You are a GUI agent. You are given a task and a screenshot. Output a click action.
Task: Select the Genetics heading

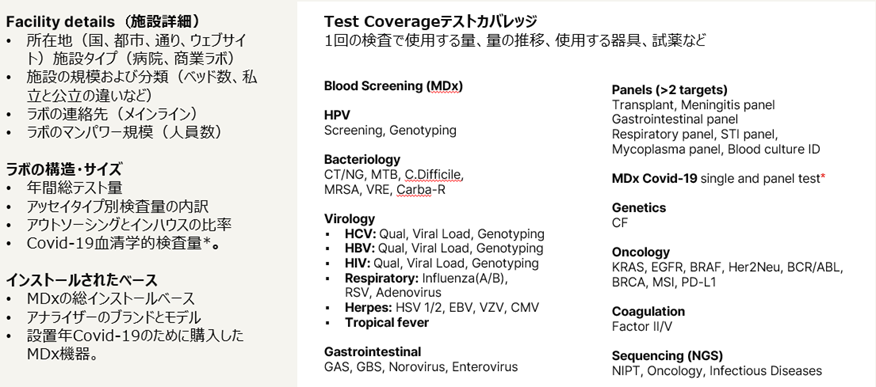tap(639, 208)
